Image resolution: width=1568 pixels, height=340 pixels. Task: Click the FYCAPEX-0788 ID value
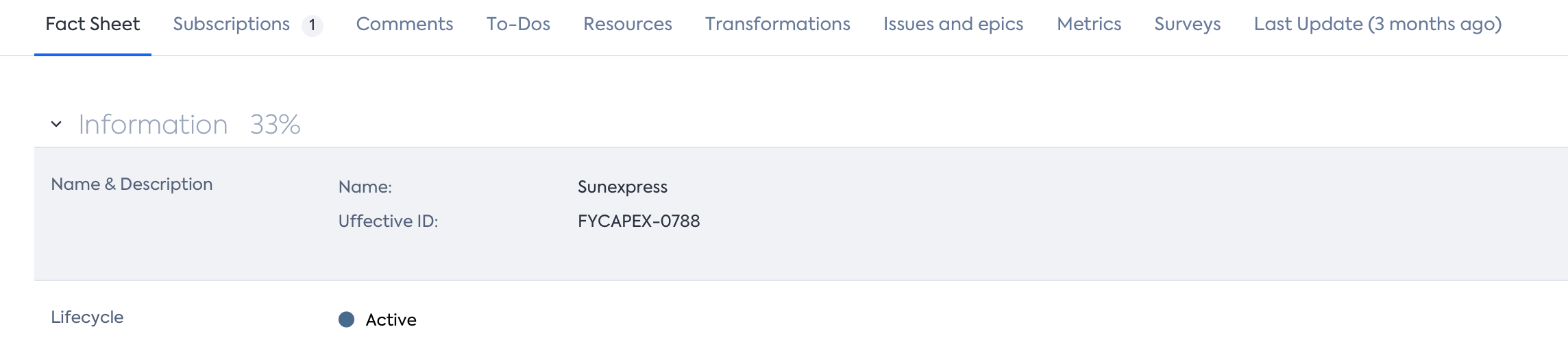coord(639,221)
